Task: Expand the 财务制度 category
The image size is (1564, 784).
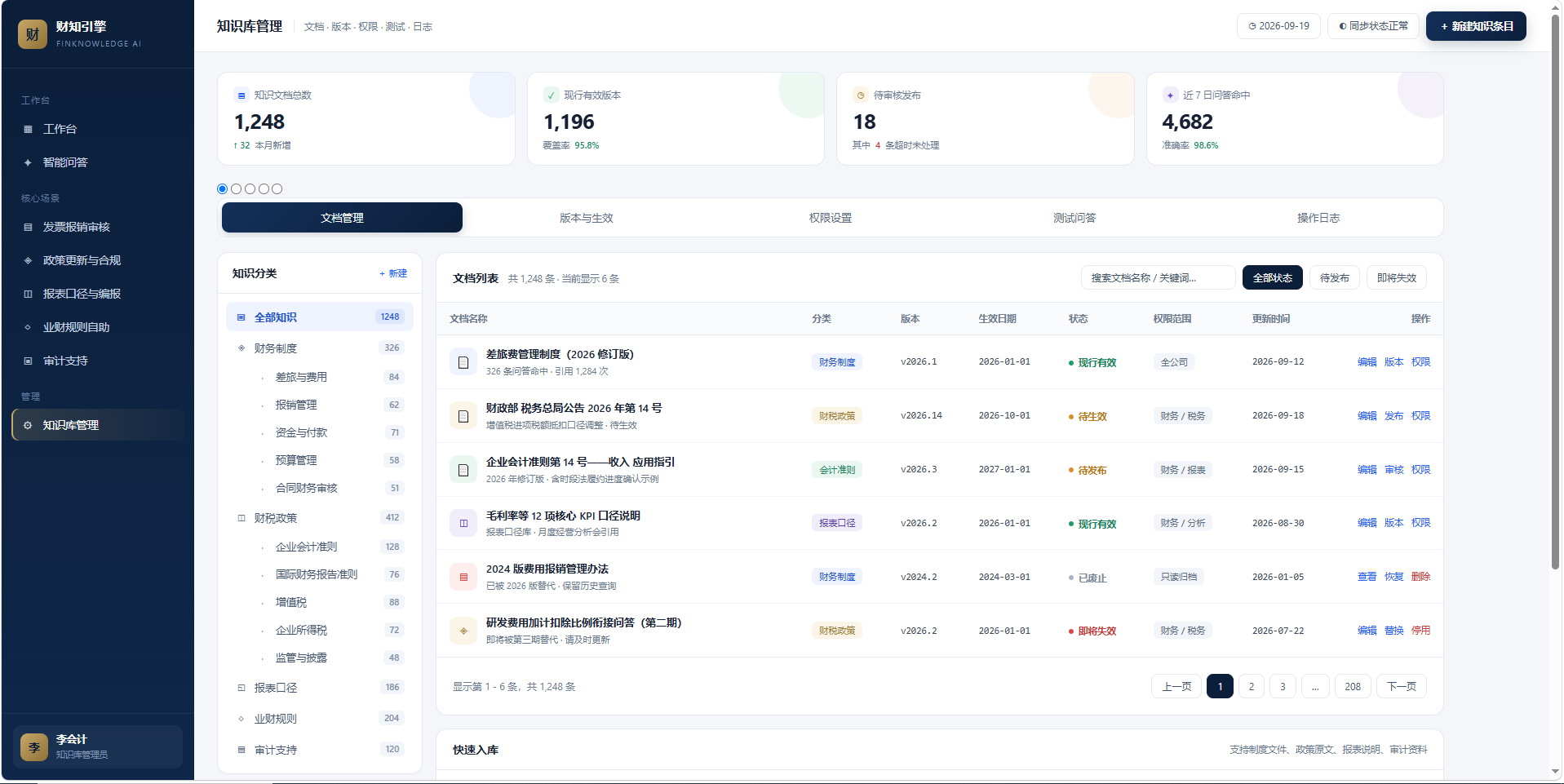Action: coord(320,348)
